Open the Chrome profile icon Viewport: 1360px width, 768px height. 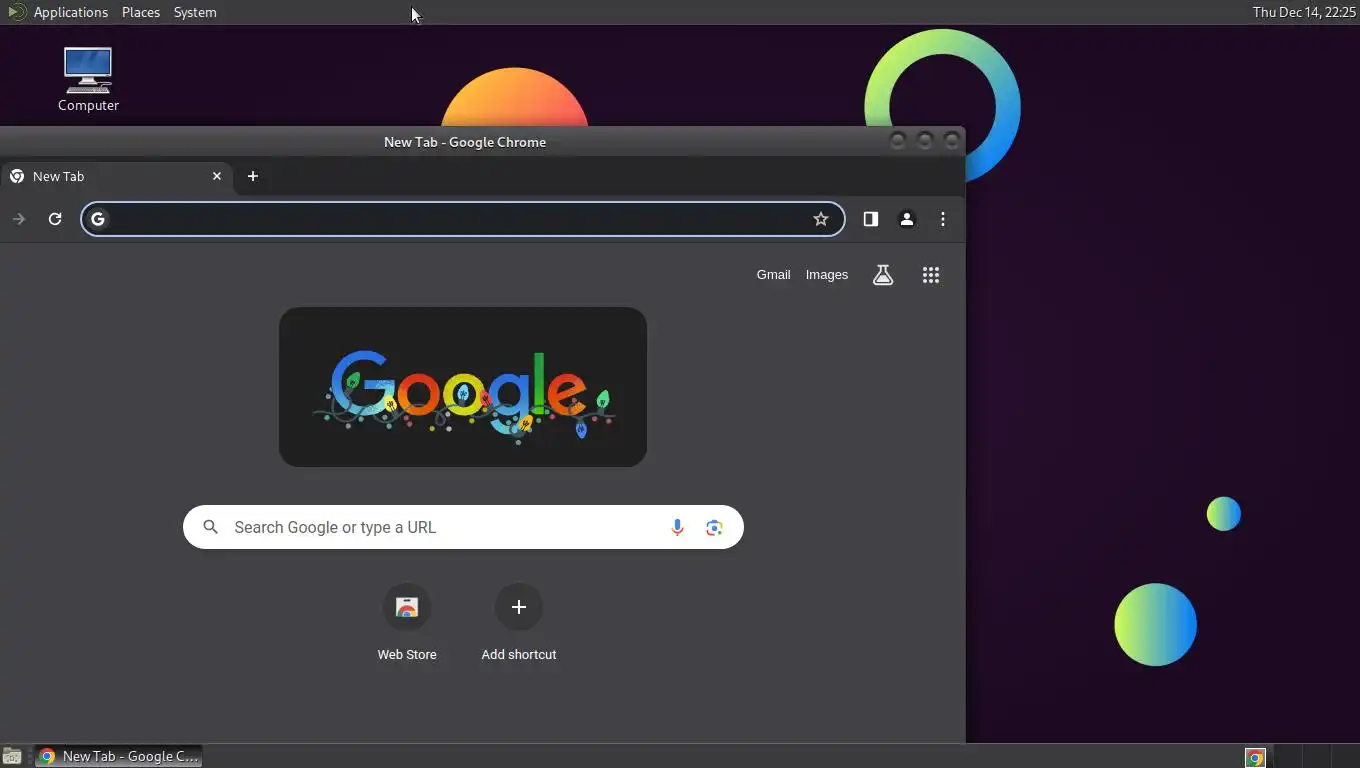tap(907, 219)
